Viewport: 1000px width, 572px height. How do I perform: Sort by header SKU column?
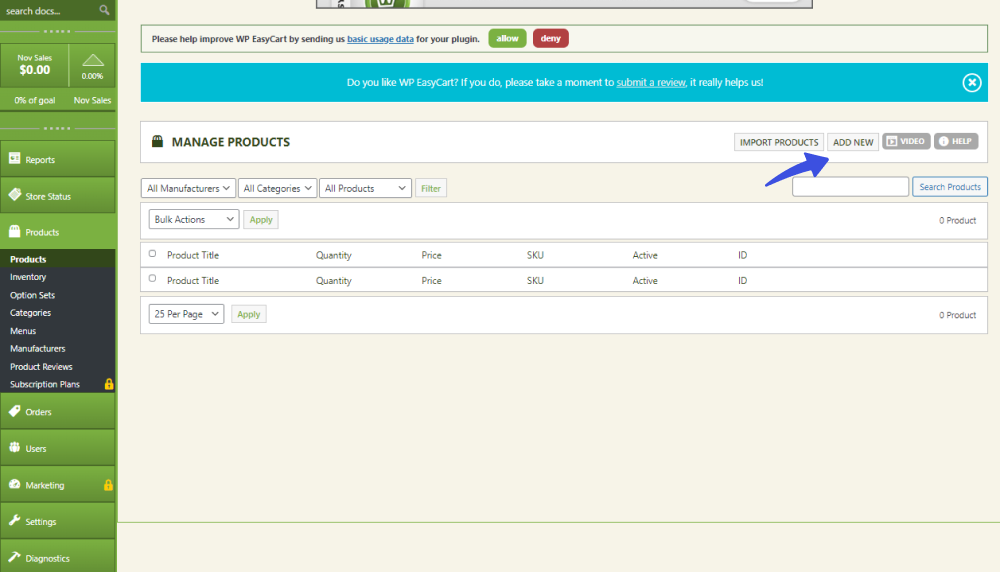[535, 255]
